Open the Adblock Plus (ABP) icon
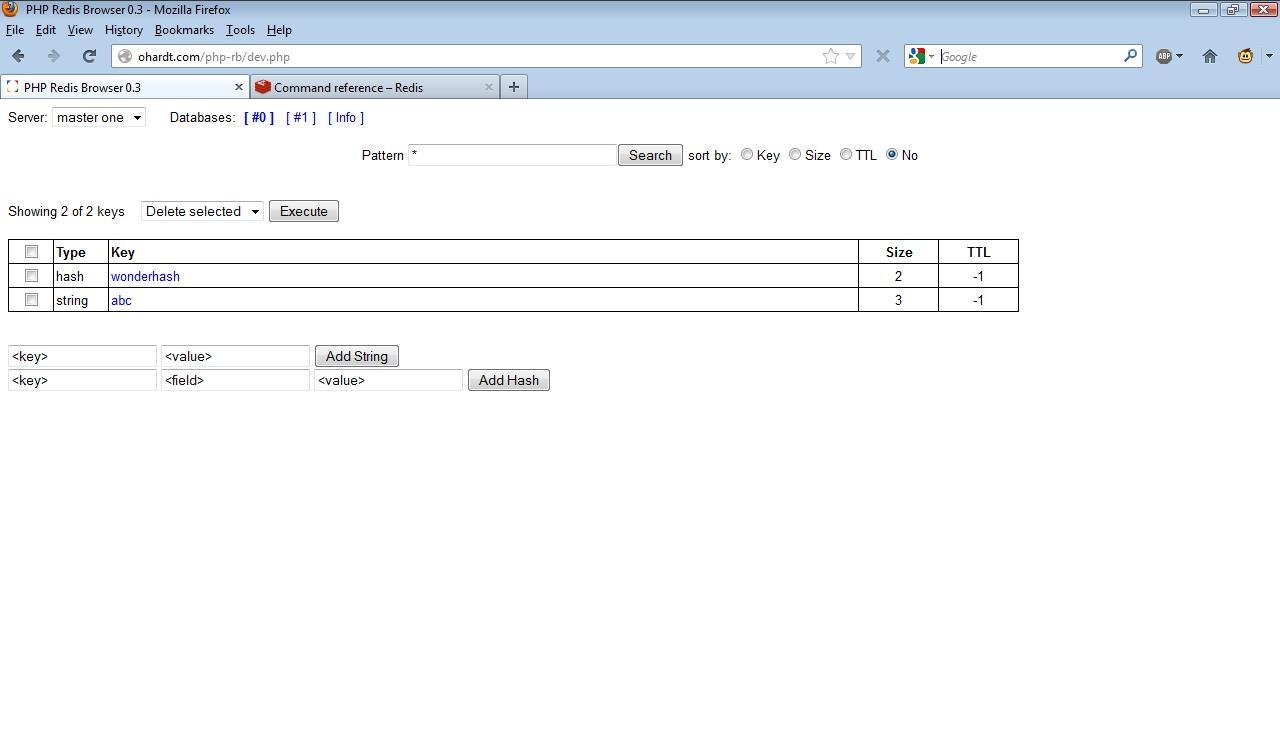This screenshot has width=1280, height=745. (x=1163, y=56)
